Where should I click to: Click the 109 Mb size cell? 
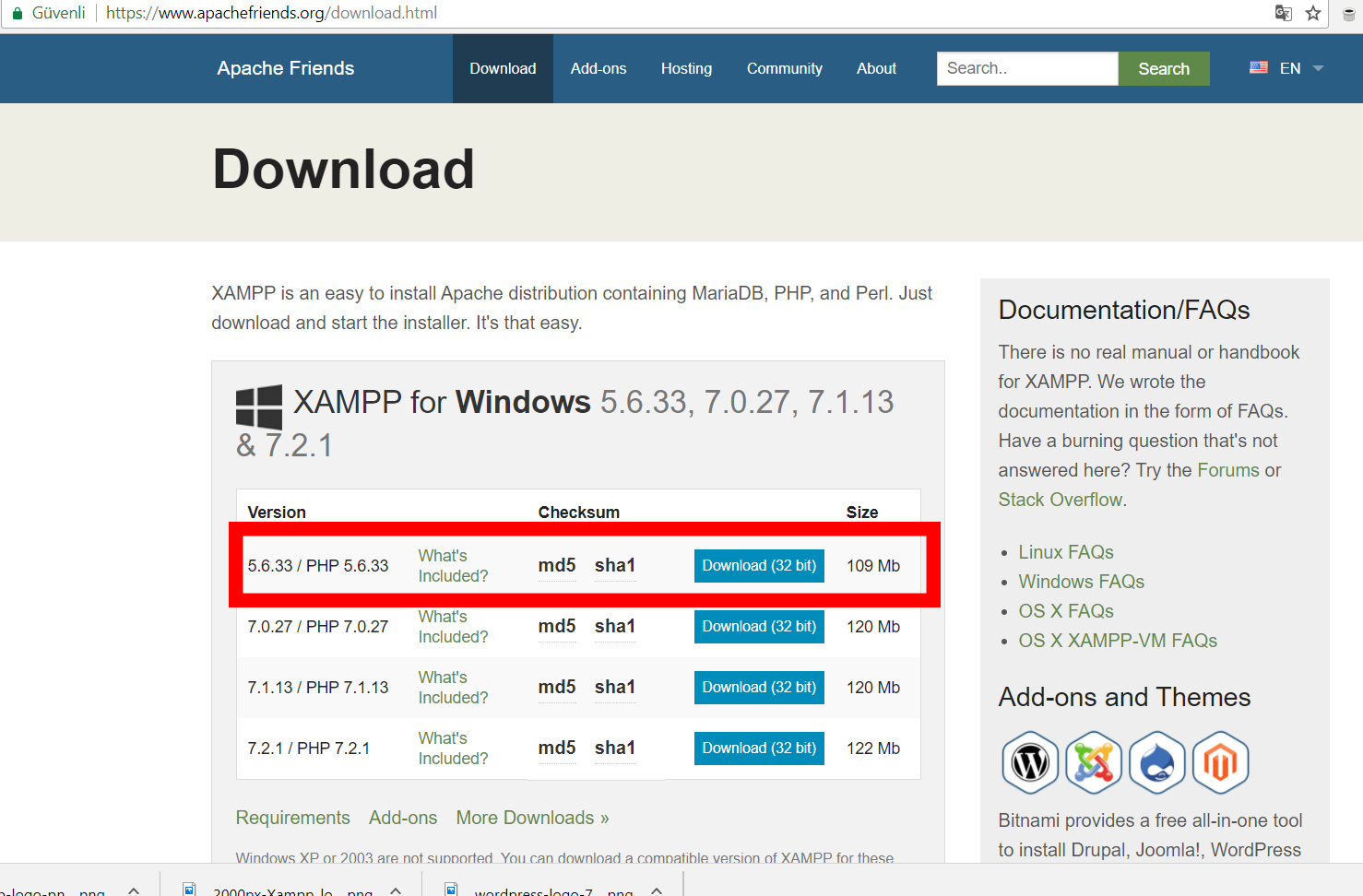[873, 566]
